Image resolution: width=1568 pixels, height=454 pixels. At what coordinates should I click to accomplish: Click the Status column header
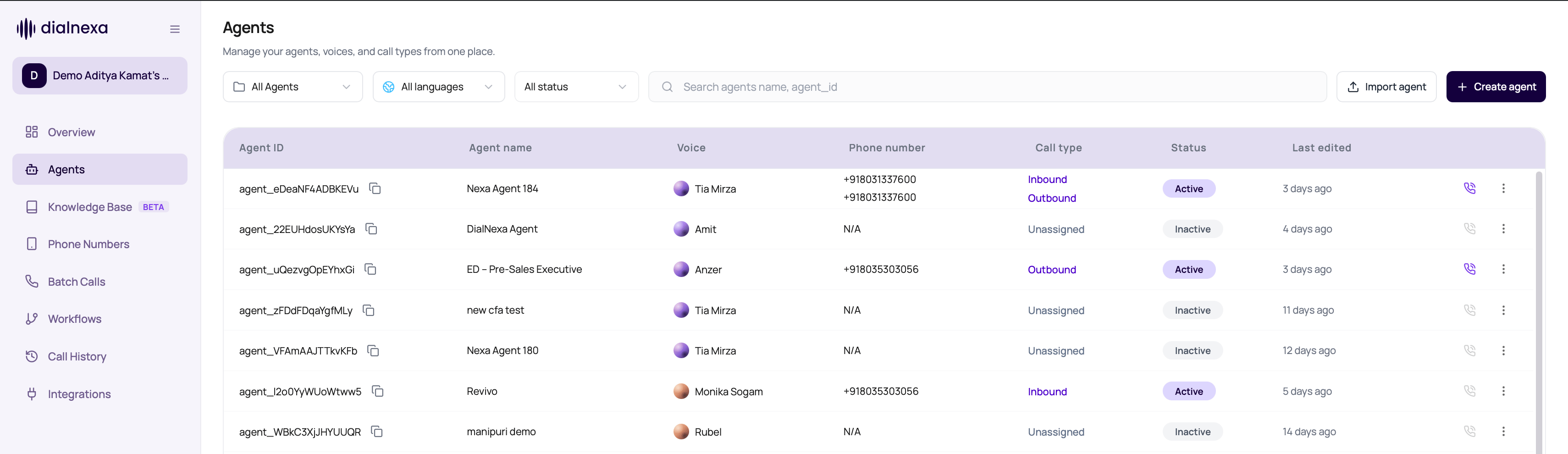[1188, 148]
